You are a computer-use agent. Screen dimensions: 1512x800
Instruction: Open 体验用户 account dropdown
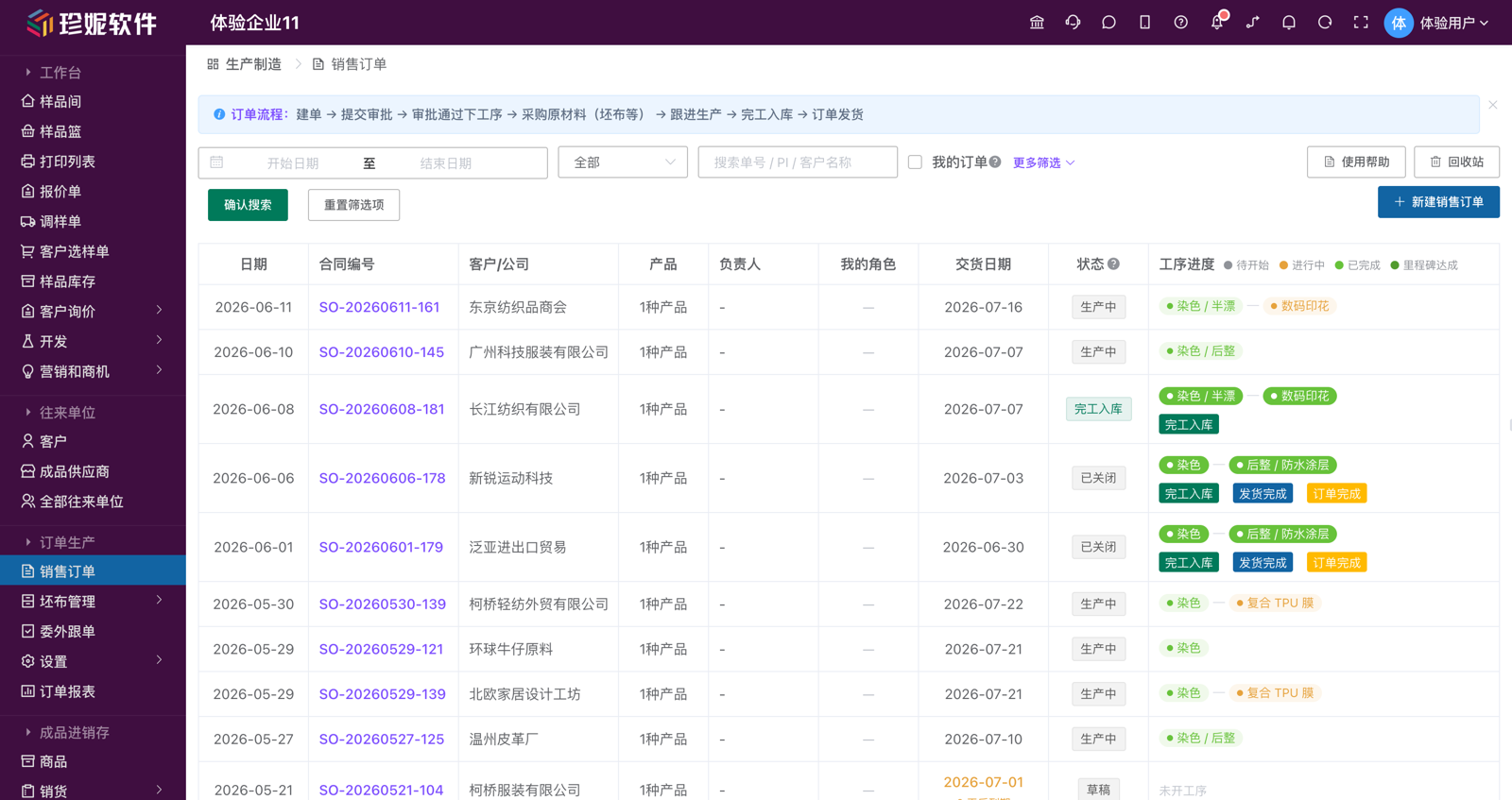tap(1454, 23)
